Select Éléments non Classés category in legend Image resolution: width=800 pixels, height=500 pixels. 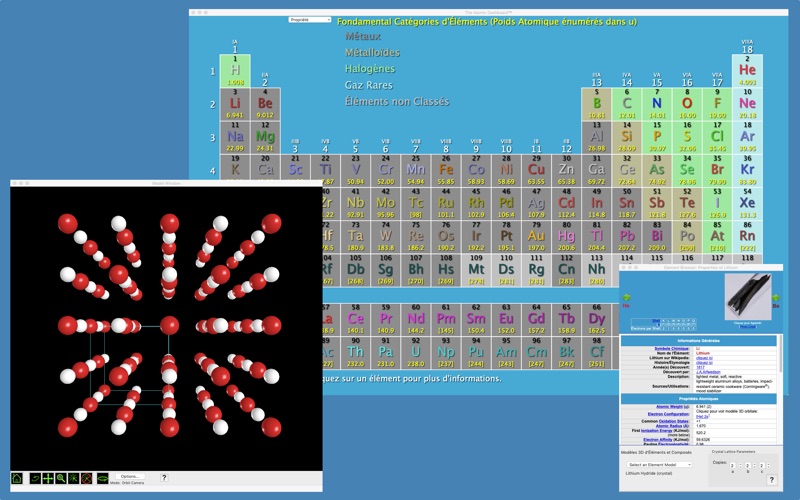[397, 102]
